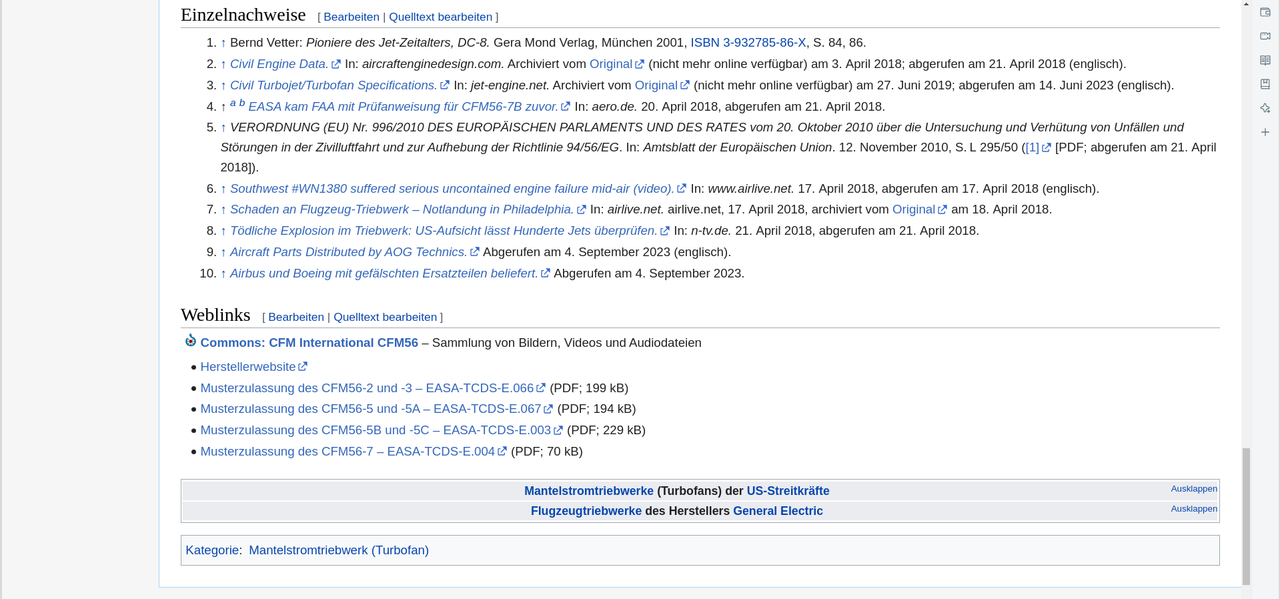Click up arrow of reference 7

click(223, 210)
